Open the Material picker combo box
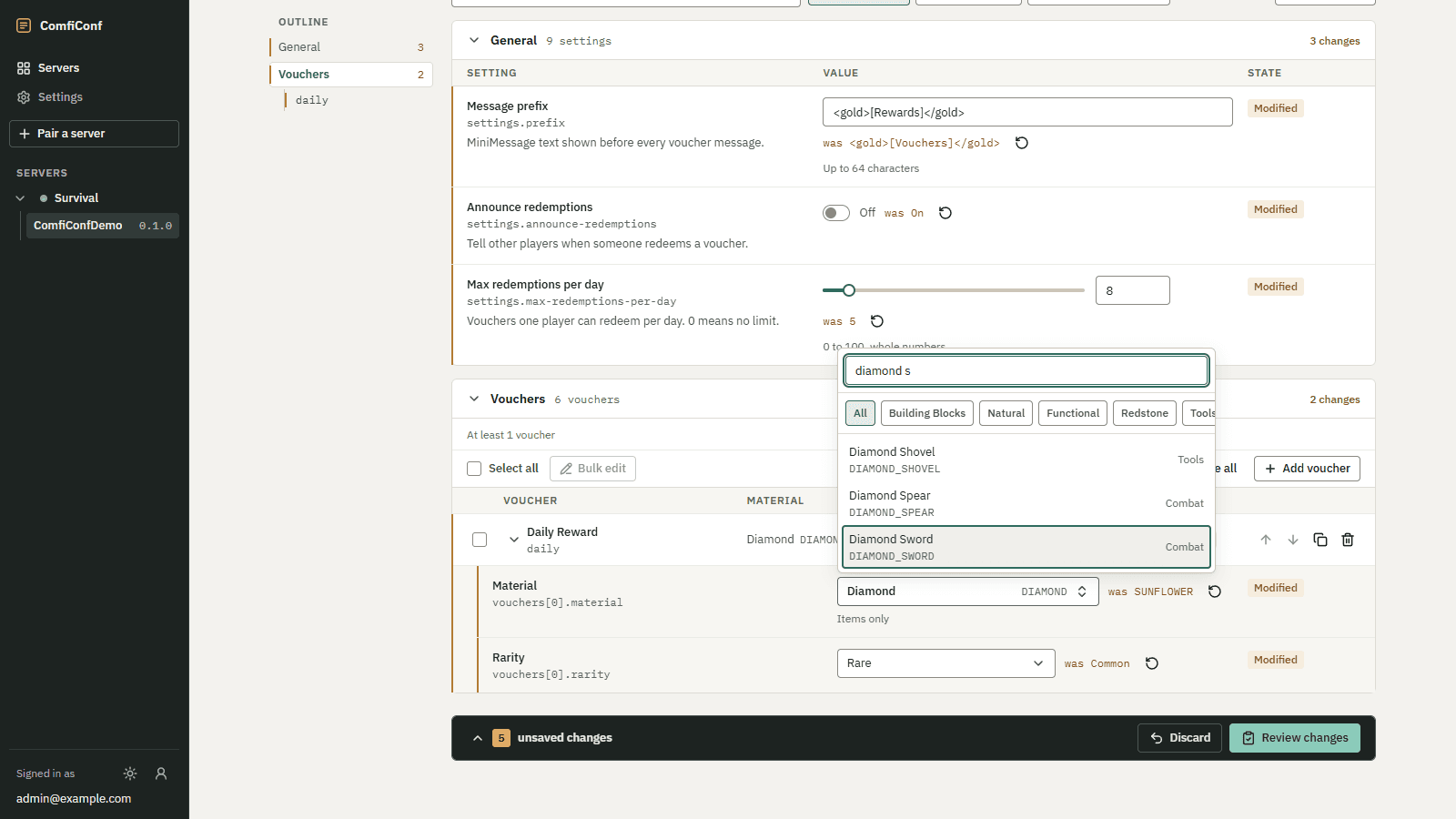Screen dimensions: 1456x819 click(x=967, y=591)
